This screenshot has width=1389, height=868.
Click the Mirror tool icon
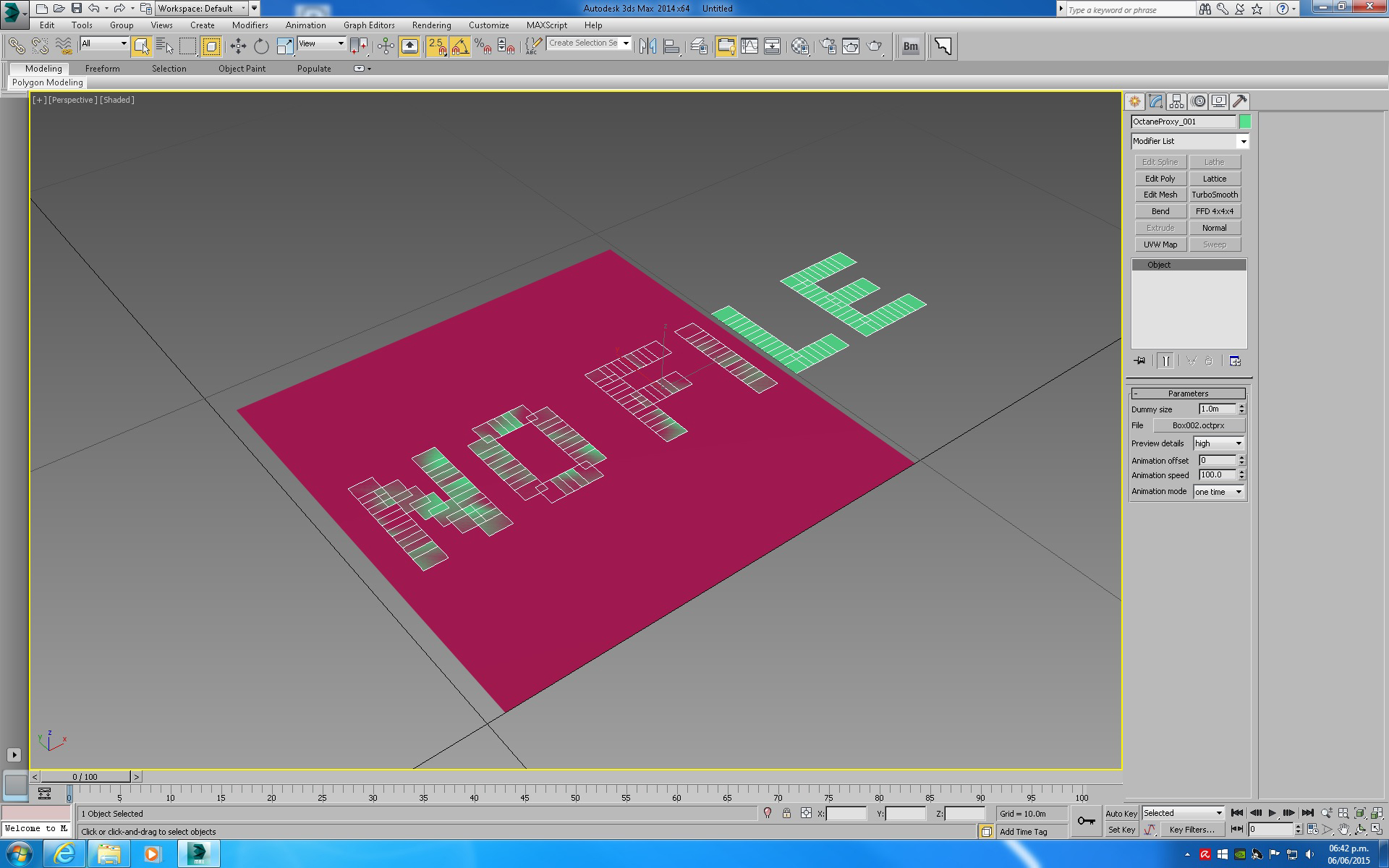point(647,46)
